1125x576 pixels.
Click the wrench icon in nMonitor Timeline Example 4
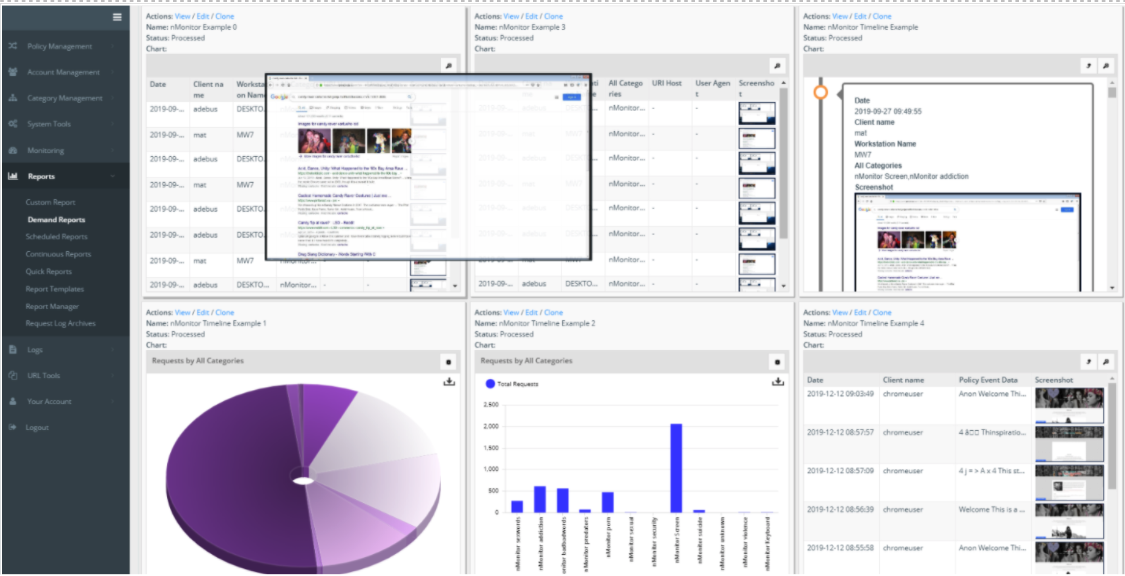point(1105,361)
